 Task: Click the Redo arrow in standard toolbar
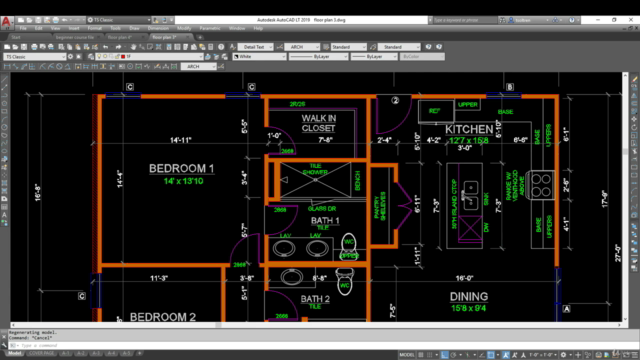pyautogui.click(x=118, y=47)
